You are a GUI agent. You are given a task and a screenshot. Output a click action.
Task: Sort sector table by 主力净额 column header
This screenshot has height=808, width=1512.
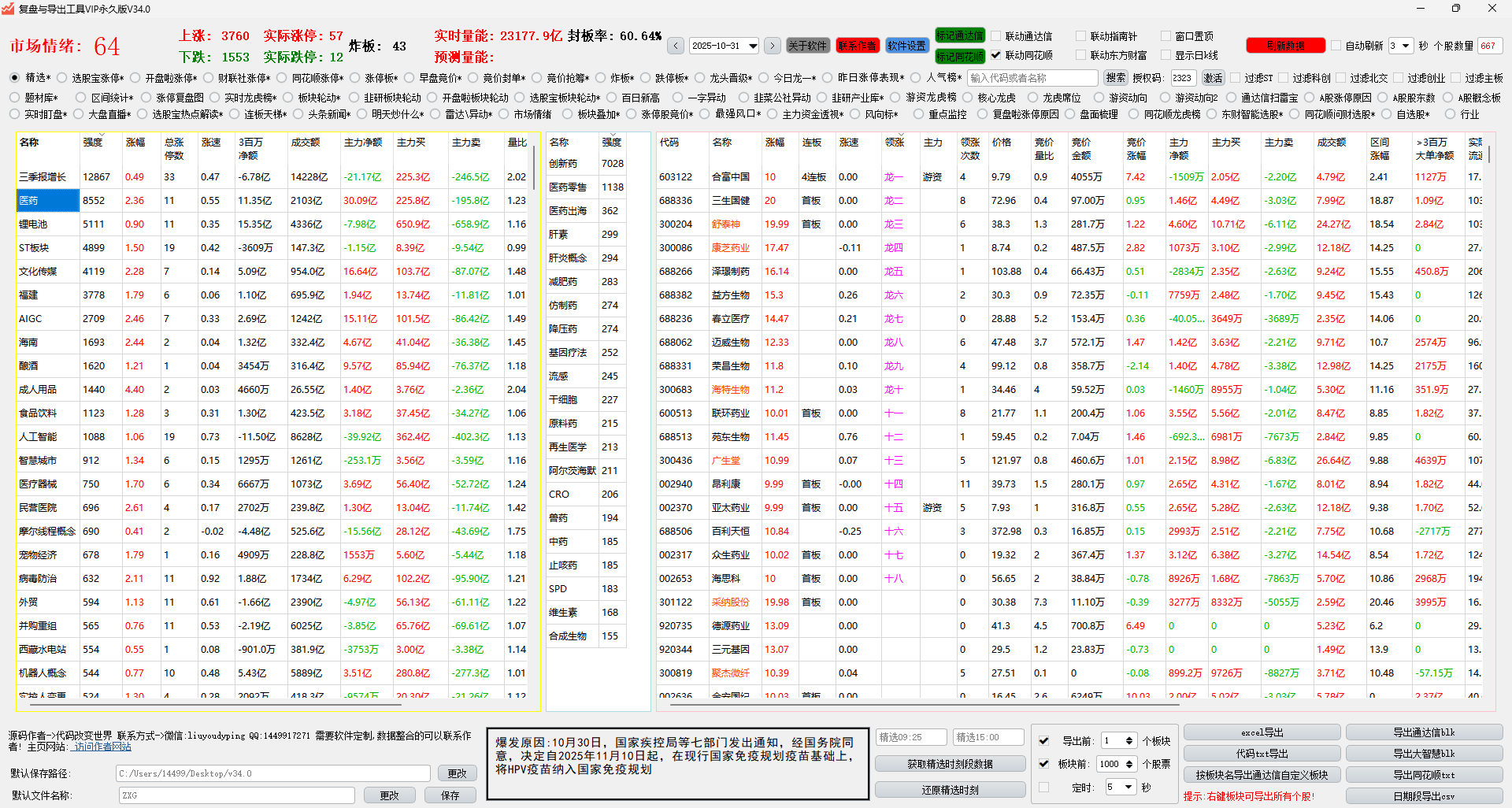click(x=363, y=143)
